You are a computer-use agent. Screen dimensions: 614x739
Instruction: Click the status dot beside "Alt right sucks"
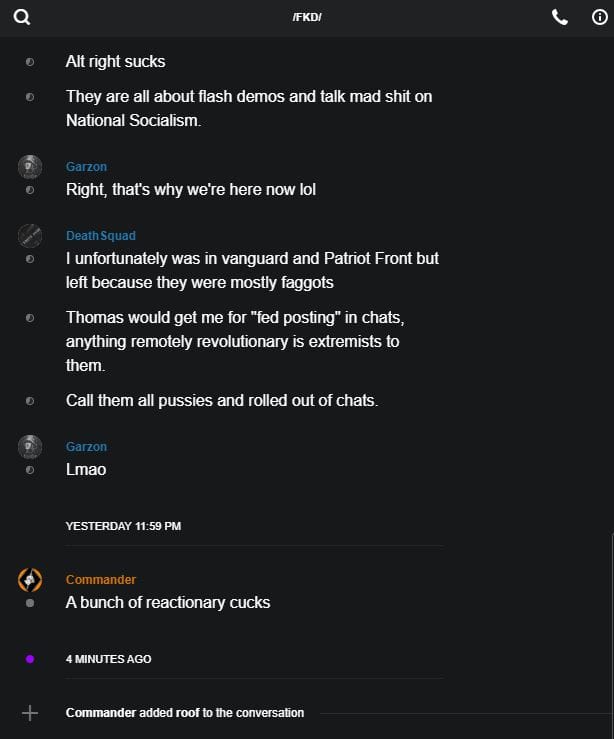[x=30, y=62]
